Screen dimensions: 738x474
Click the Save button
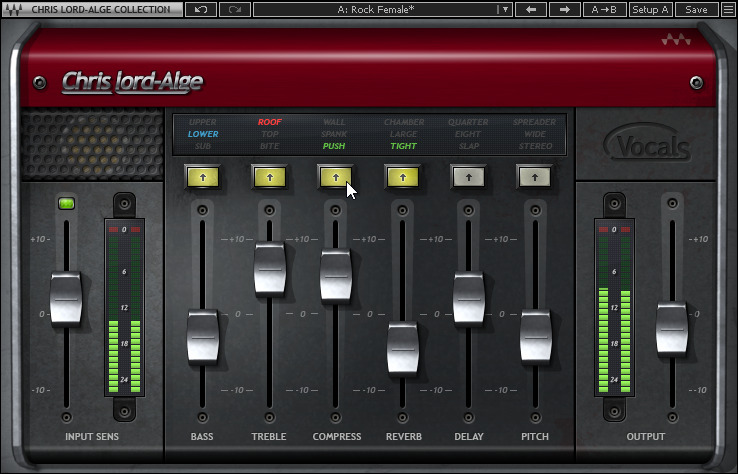coord(696,9)
